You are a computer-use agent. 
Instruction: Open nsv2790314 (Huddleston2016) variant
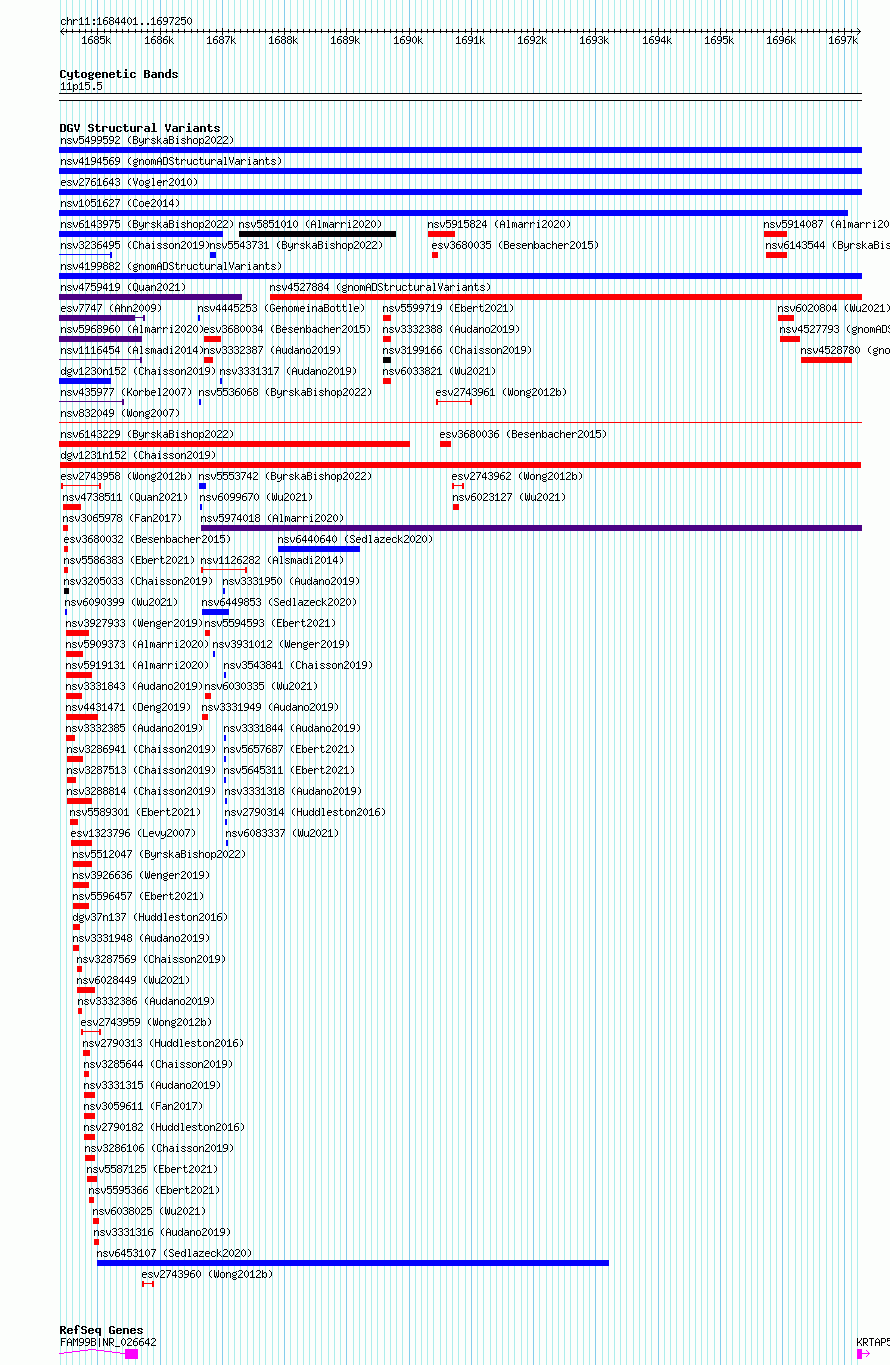[x=304, y=813]
